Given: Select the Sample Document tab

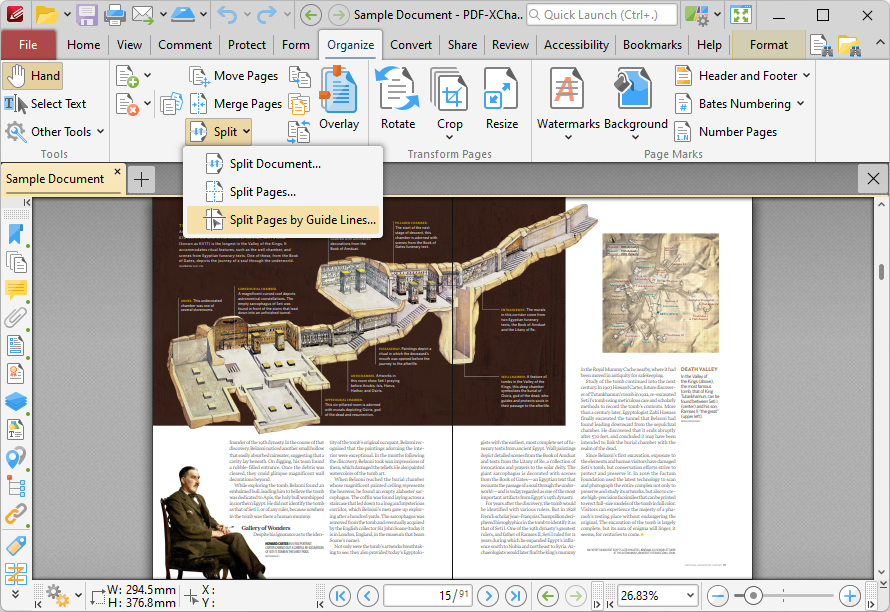Looking at the screenshot, I should [55, 179].
